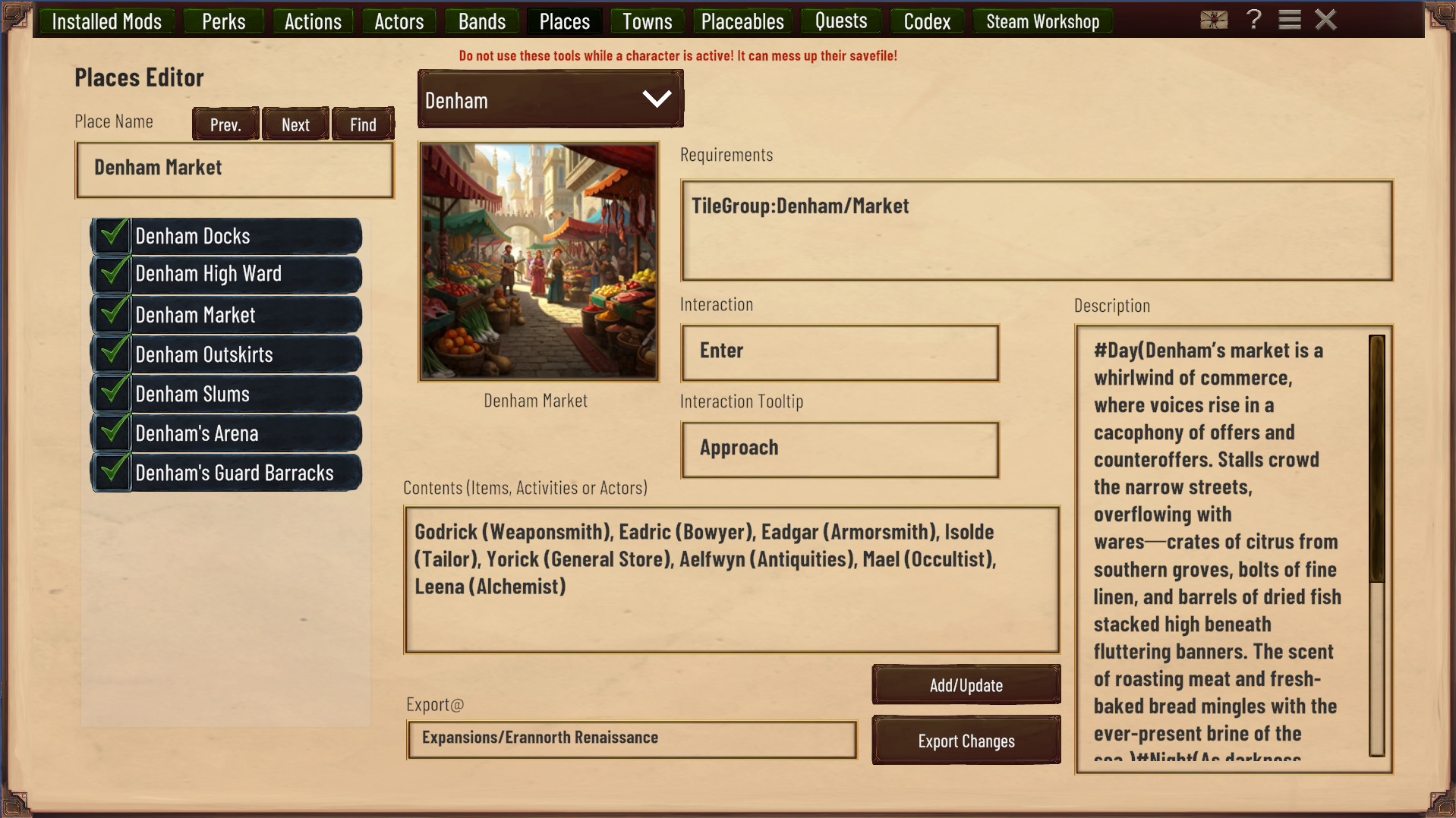The image size is (1456, 818).
Task: Uncheck the Denham Slums checkbox
Action: (x=112, y=393)
